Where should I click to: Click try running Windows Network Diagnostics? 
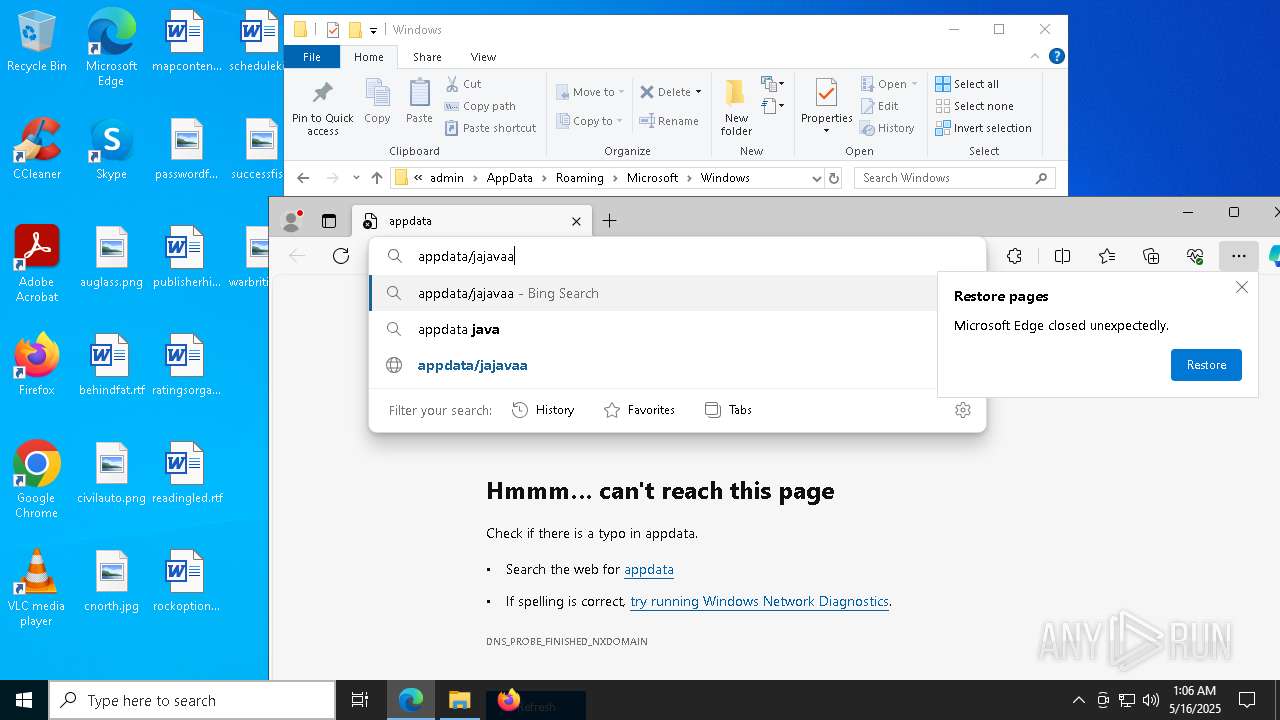[x=759, y=601]
